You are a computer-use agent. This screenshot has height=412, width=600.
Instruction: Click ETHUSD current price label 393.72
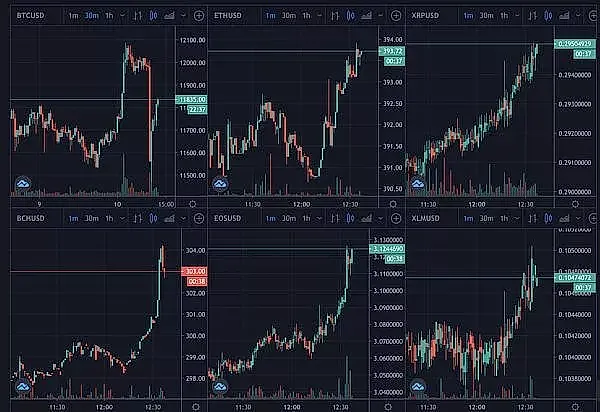click(391, 51)
